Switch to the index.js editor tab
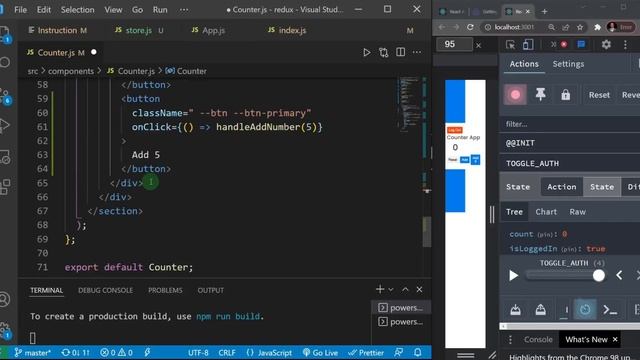Viewport: 640px width, 360px height. point(287,30)
